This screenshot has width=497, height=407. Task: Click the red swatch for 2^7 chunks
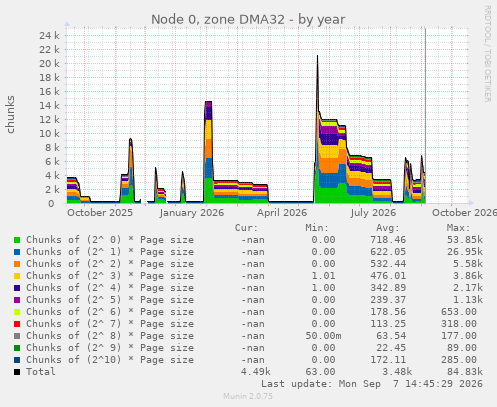tap(17, 324)
